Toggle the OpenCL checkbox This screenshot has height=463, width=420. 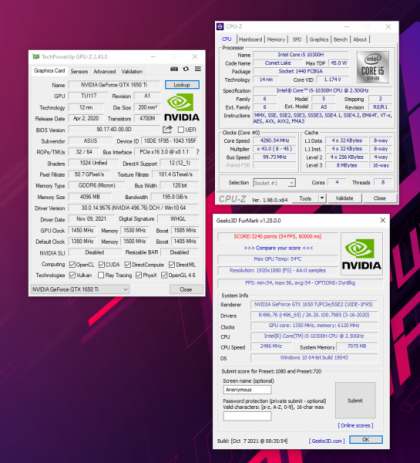click(x=72, y=265)
